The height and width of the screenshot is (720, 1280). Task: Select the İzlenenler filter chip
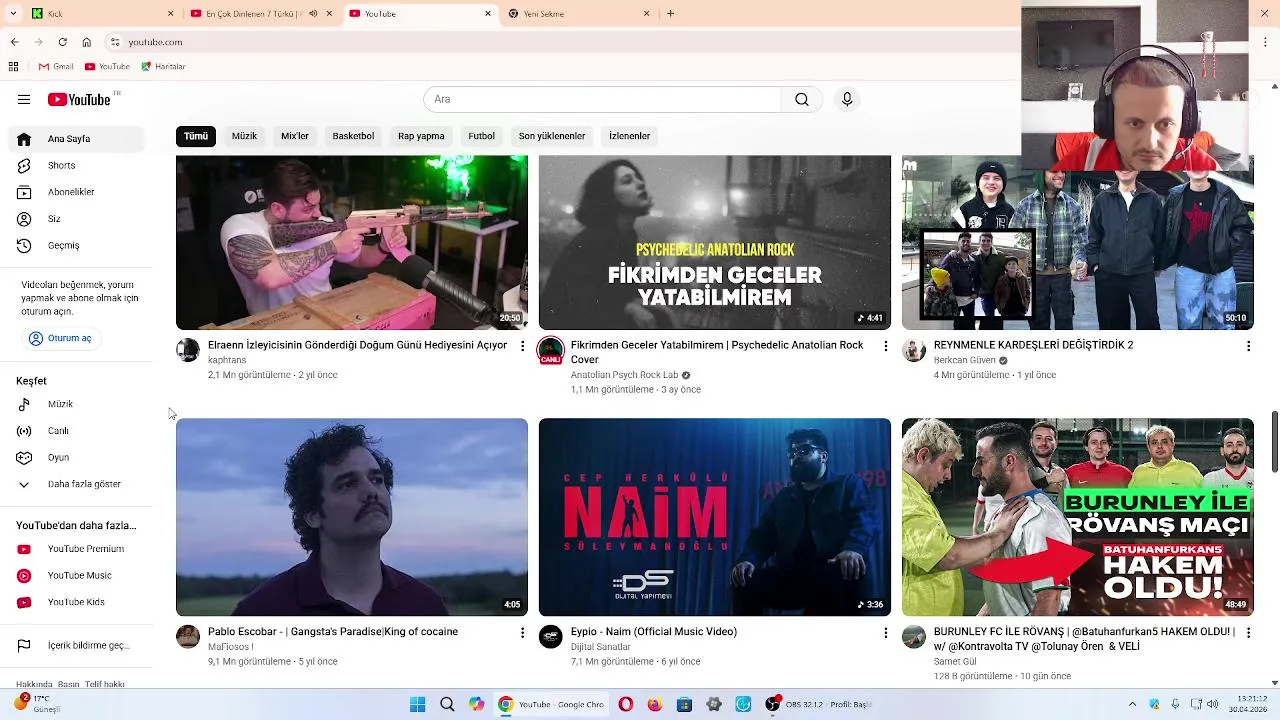pyautogui.click(x=629, y=136)
